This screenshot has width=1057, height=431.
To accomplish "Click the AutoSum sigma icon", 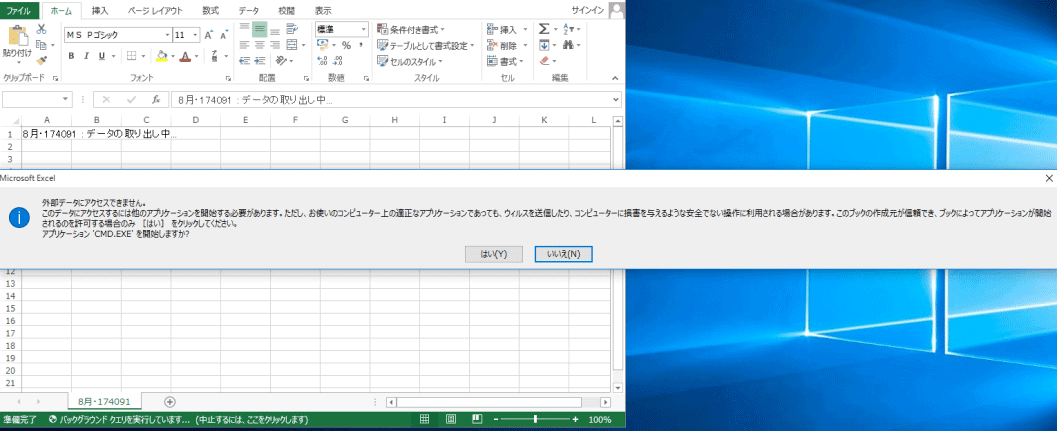I will click(544, 30).
